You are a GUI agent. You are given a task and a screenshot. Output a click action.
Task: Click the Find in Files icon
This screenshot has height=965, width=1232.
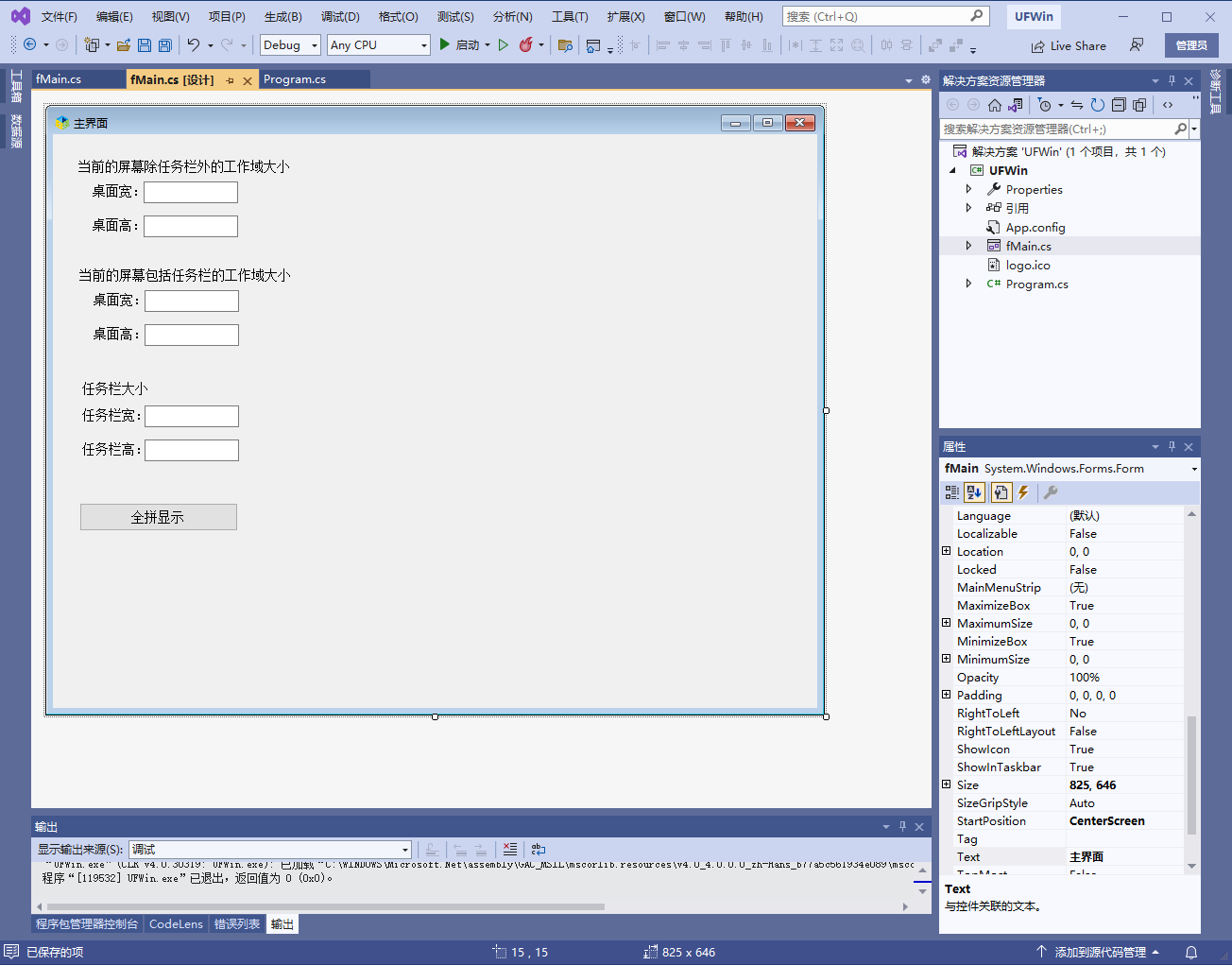[566, 44]
